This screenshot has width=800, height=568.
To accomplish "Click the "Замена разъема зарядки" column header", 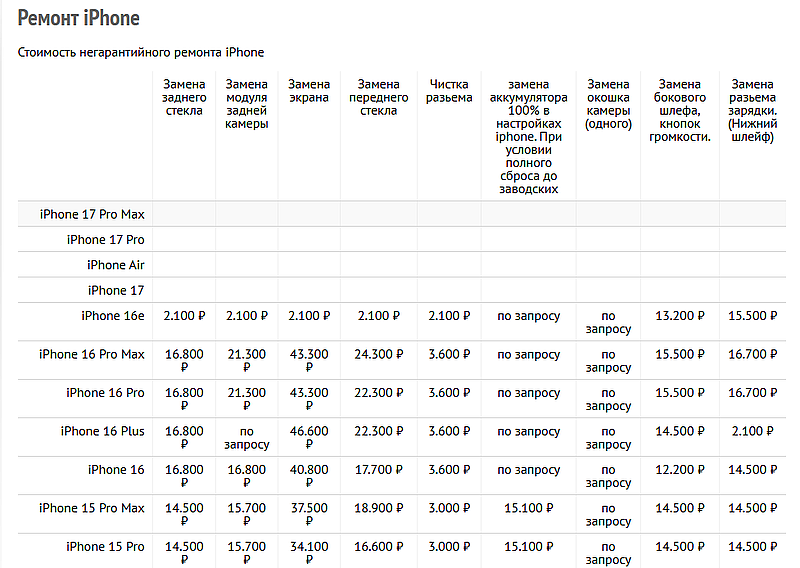I will pyautogui.click(x=752, y=111).
